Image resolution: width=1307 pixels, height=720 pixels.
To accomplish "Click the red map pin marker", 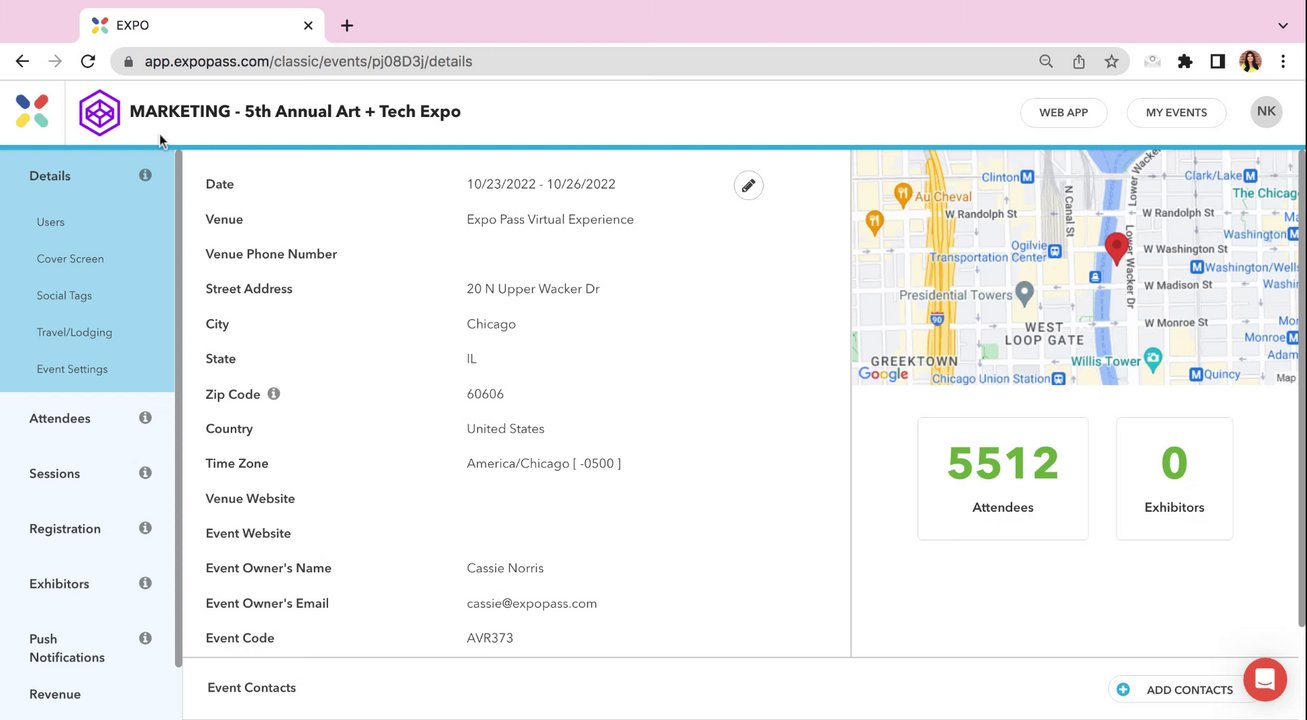I will (1116, 246).
